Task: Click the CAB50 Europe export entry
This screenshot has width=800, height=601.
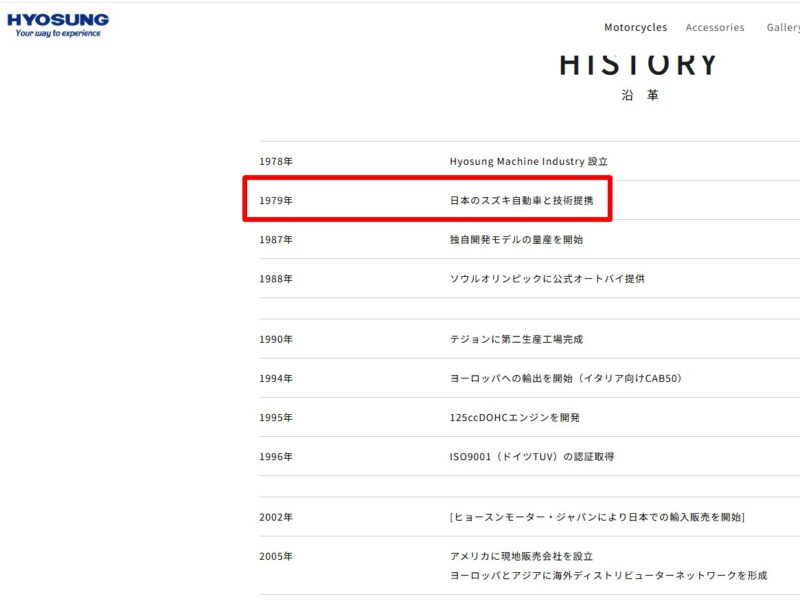Action: (566, 379)
